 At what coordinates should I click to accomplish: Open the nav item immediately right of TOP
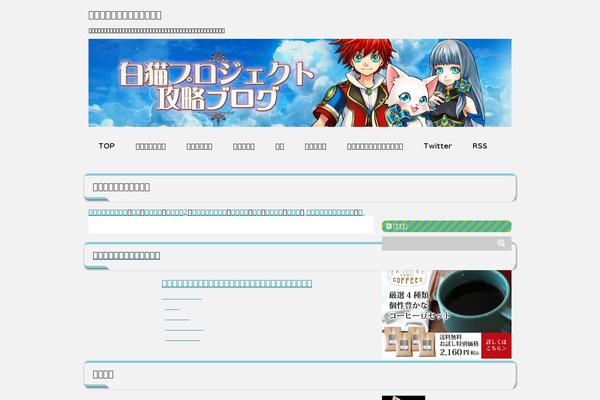click(x=150, y=146)
